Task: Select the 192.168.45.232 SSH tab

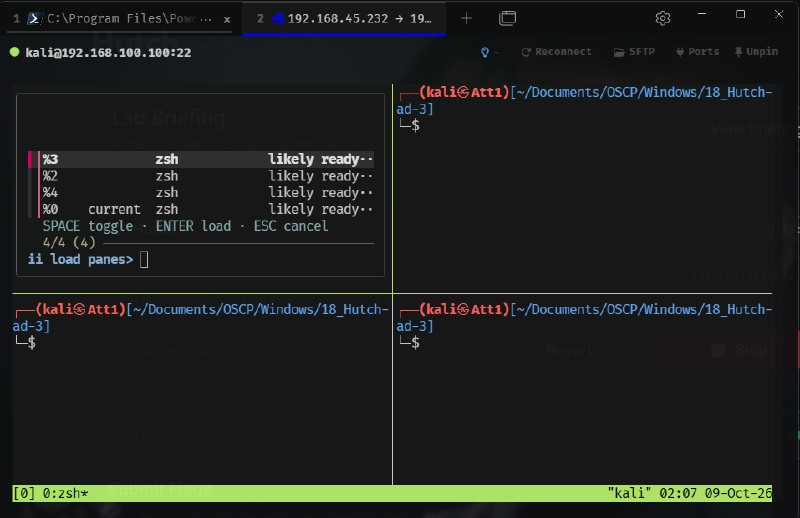Action: point(344,19)
